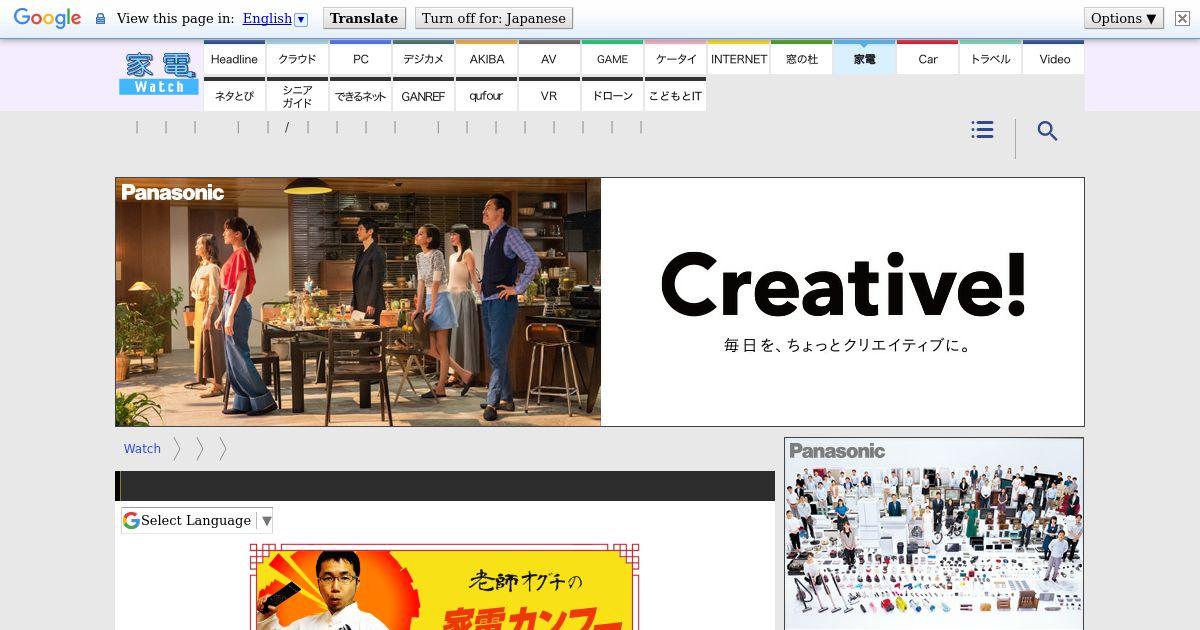This screenshot has width=1200, height=630.
Task: Open the Panasonic products sidebar ad
Action: pos(934,534)
